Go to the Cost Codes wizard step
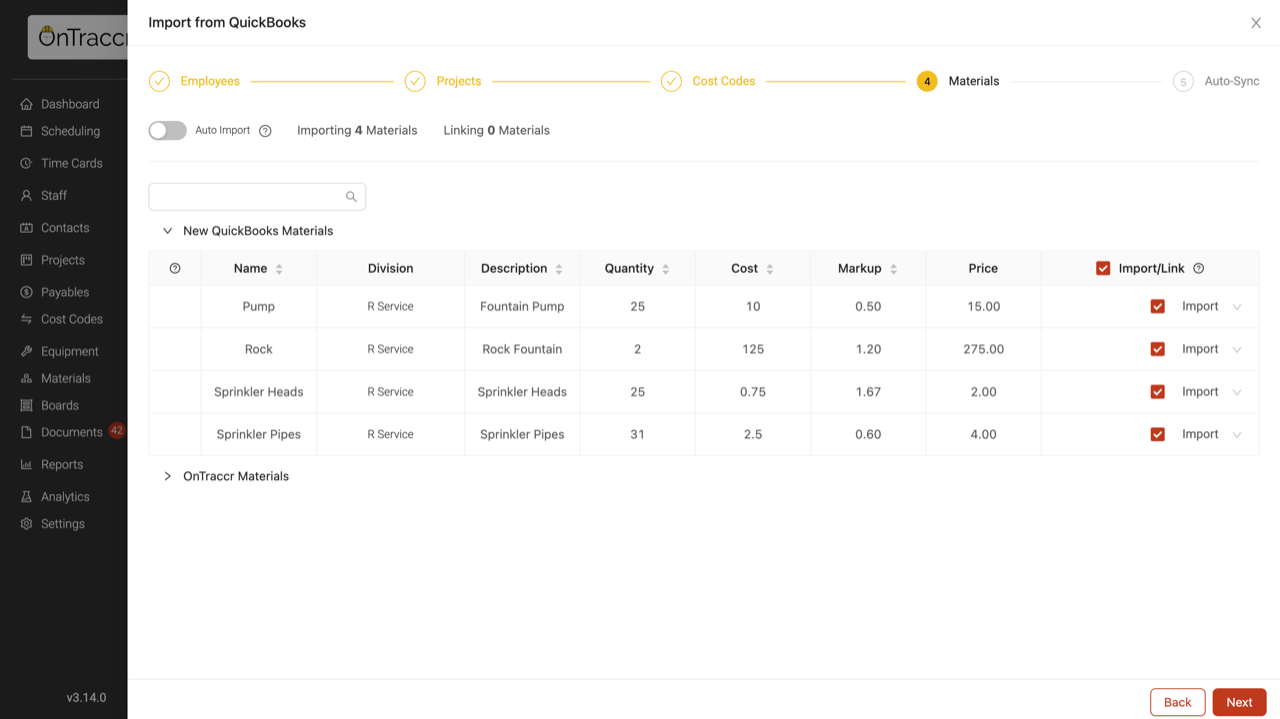 (x=708, y=81)
